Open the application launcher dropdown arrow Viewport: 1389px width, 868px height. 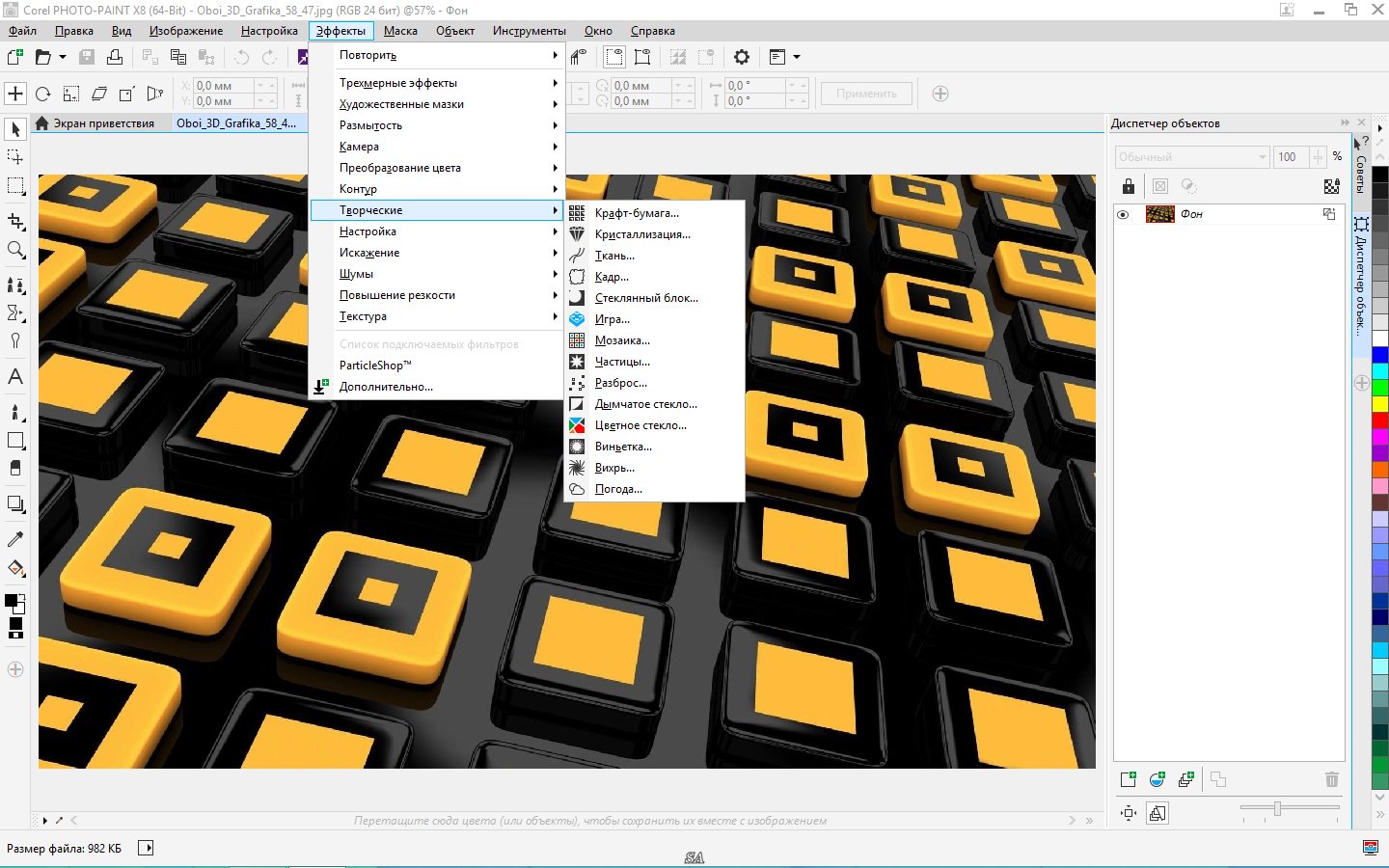797,57
